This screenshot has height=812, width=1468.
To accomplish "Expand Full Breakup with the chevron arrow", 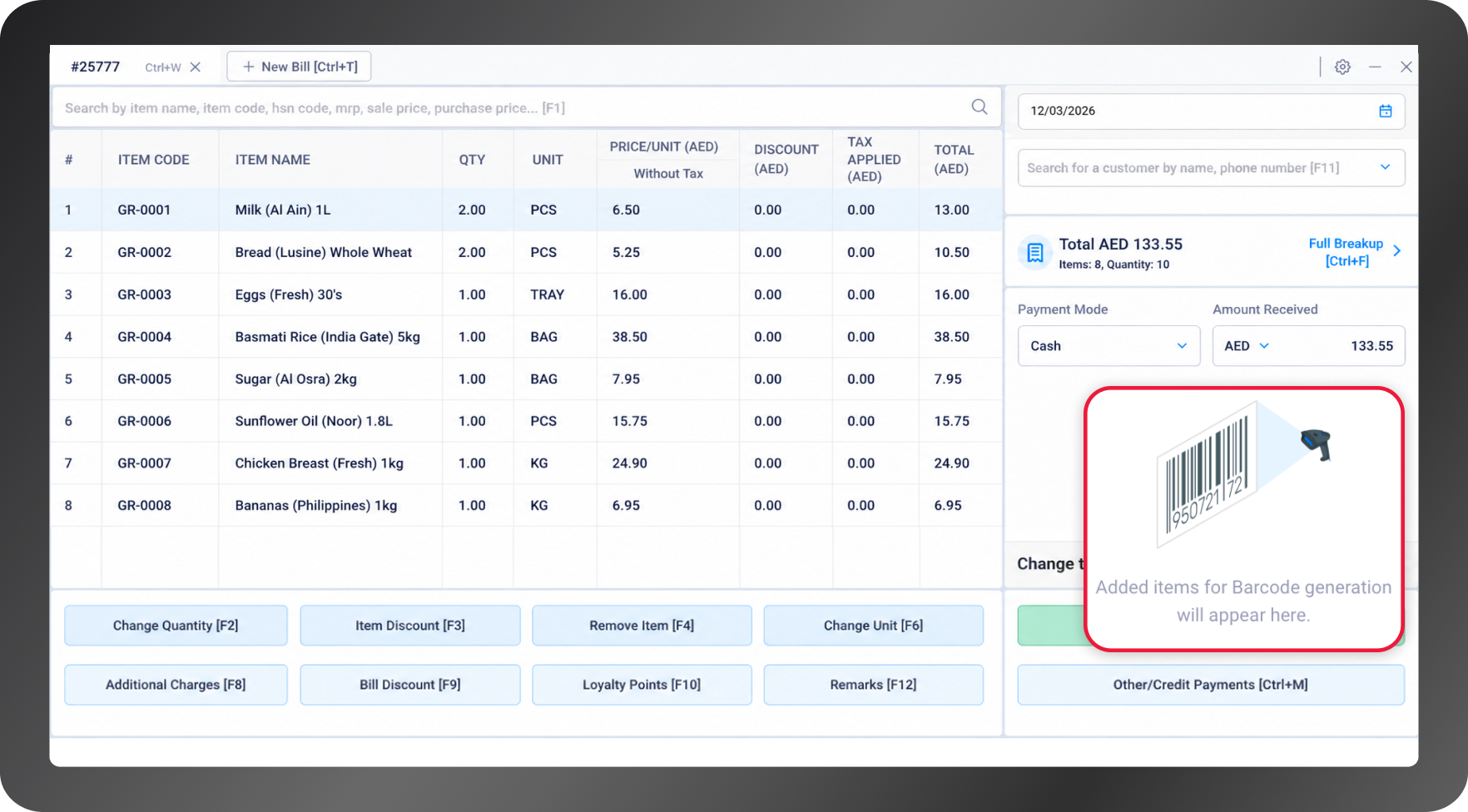I will coord(1397,250).
